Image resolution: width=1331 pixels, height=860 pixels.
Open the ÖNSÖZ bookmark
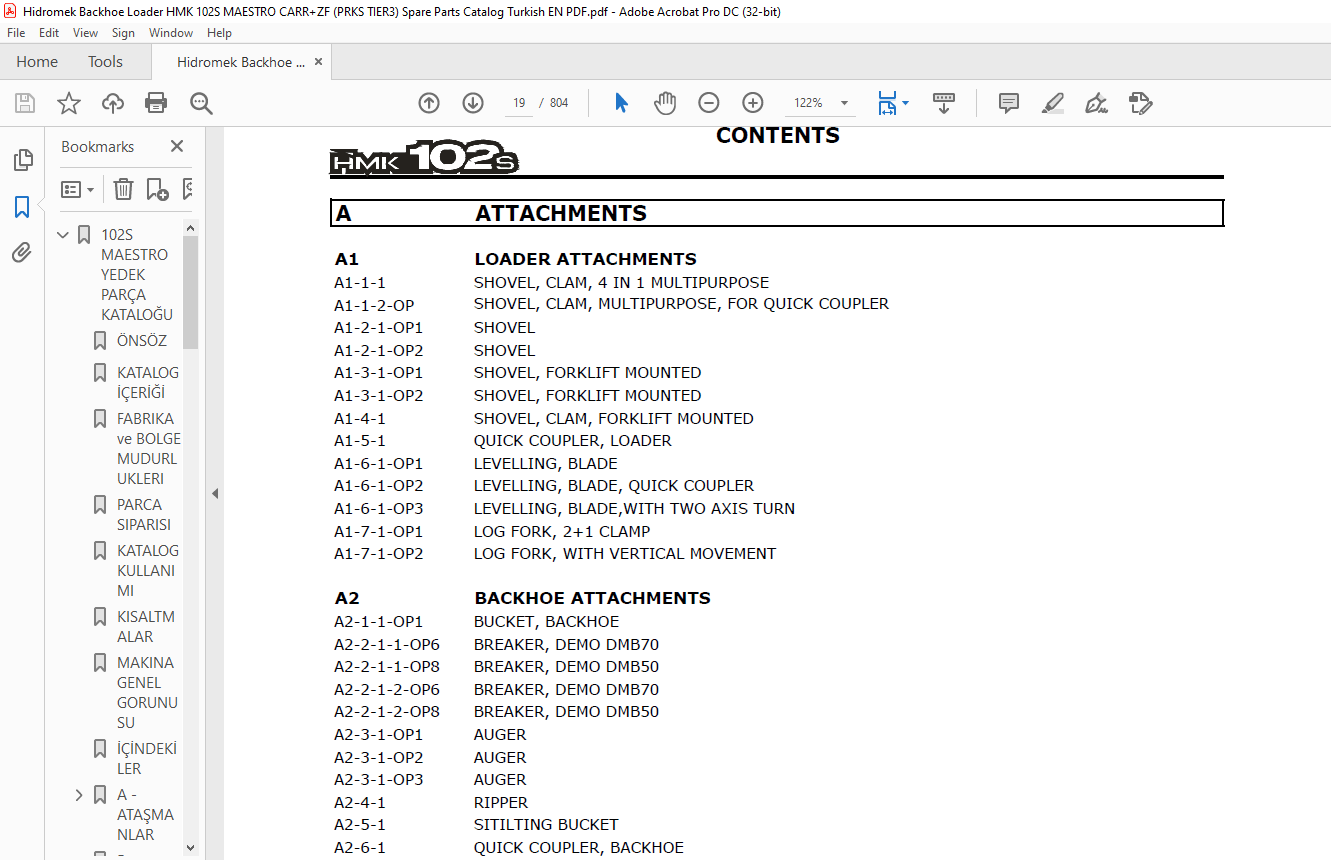(142, 341)
